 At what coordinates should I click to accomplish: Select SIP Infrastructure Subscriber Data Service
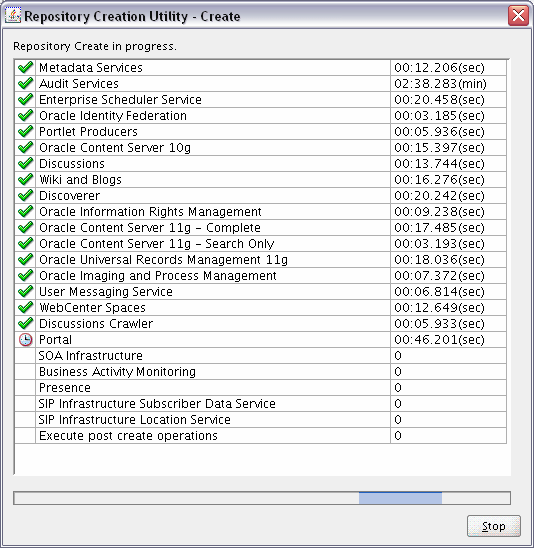pyautogui.click(x=157, y=404)
